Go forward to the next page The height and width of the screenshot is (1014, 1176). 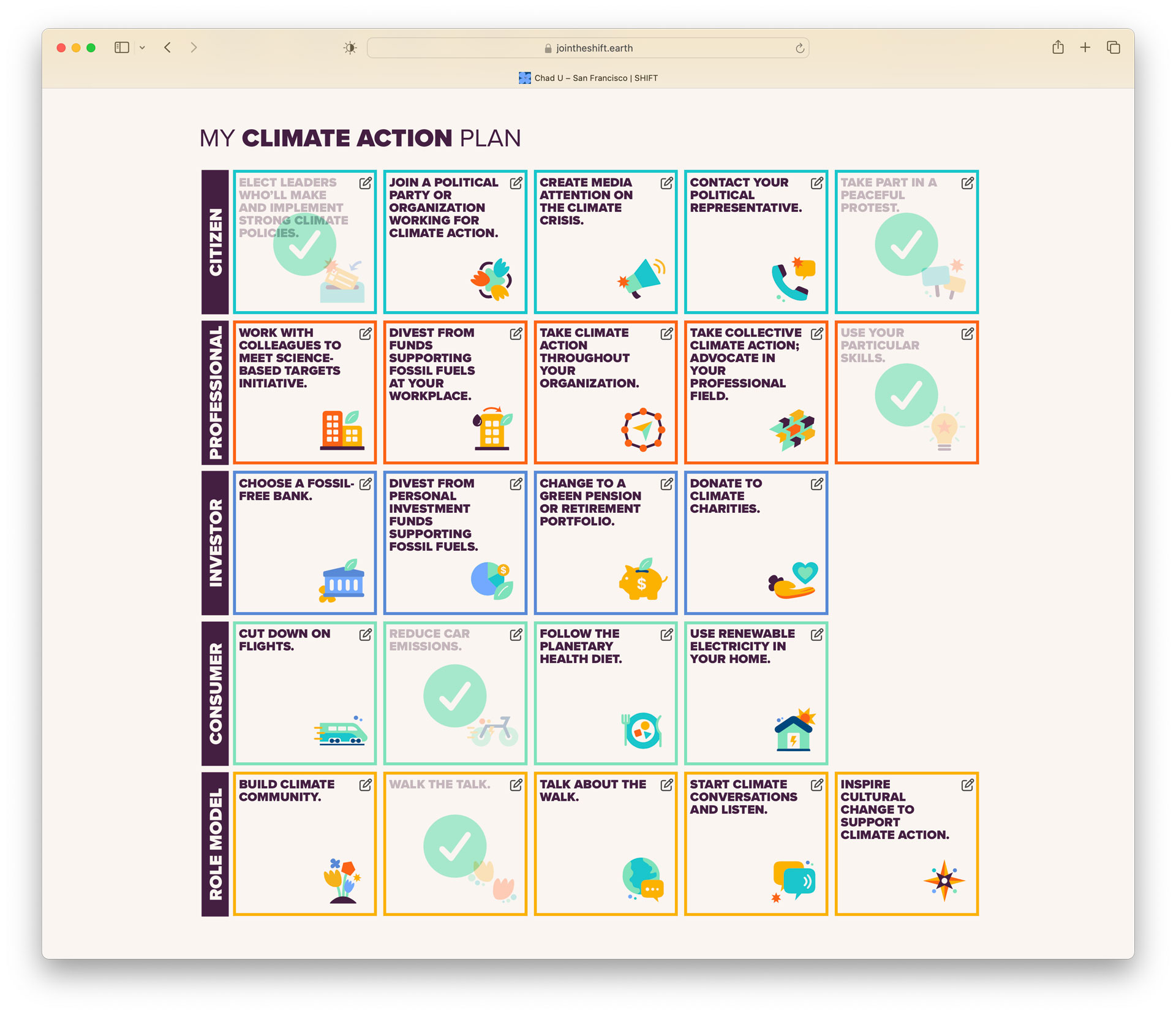(194, 48)
